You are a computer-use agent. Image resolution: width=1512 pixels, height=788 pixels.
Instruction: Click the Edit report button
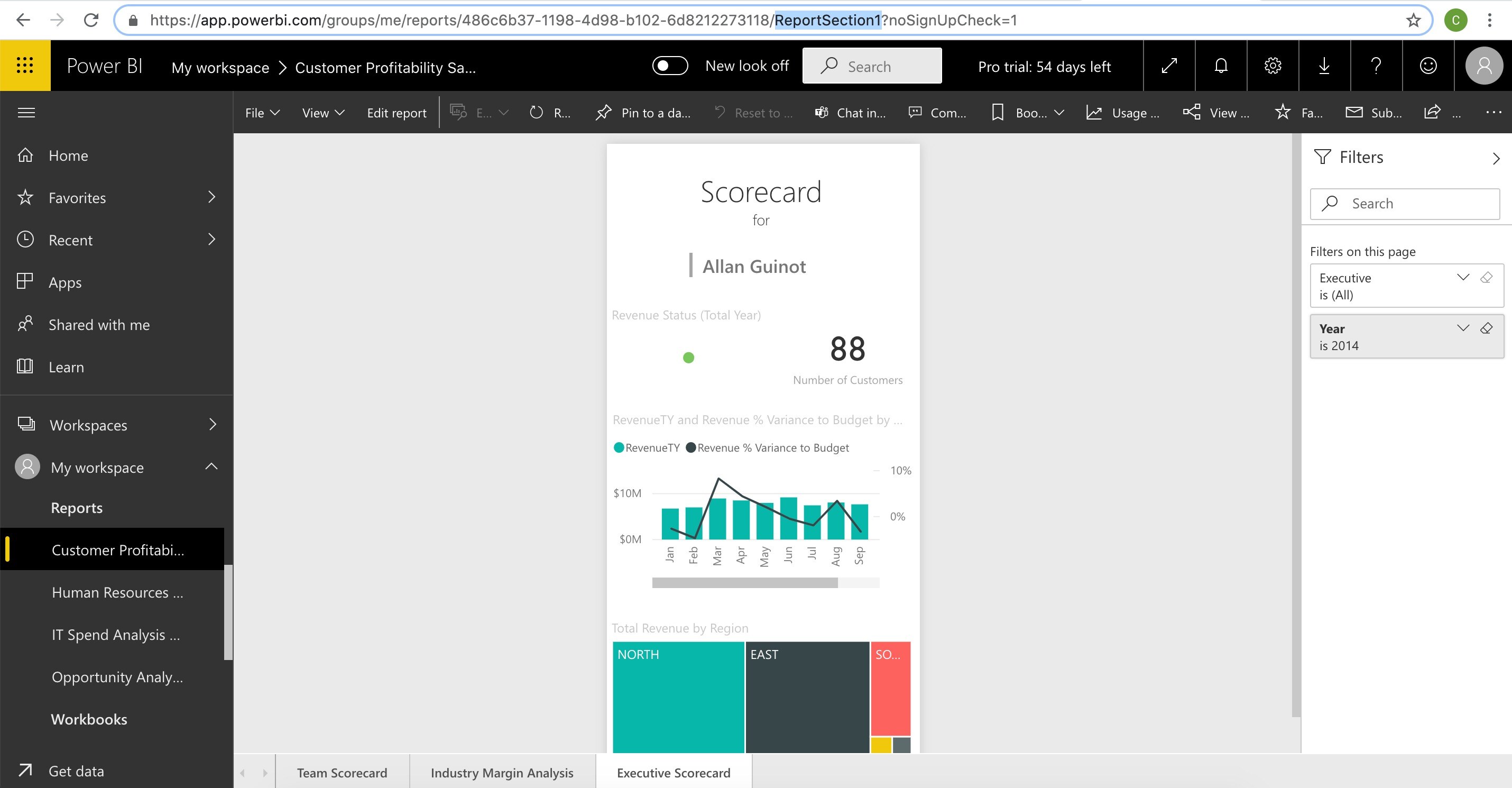tap(396, 113)
